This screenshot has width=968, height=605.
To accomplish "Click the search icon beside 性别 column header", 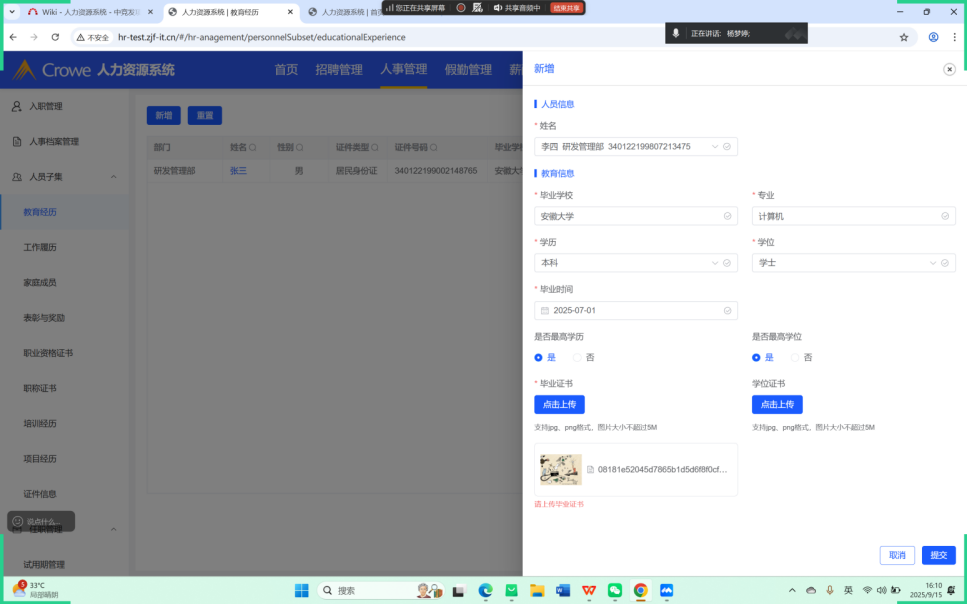I will pos(299,148).
